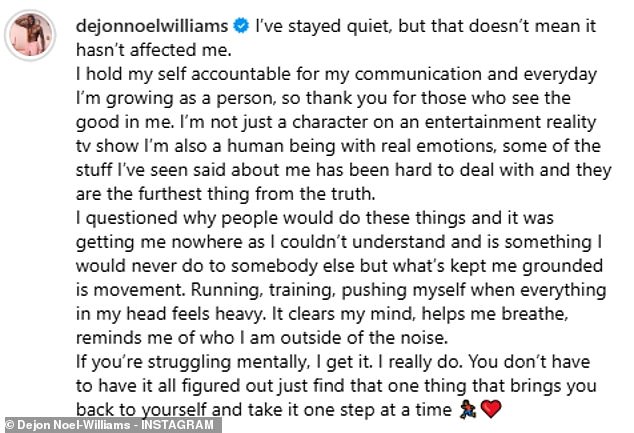Click the phrase "furthest thing from the truth."
Viewport: 634px width, 433px height.
pos(257,194)
